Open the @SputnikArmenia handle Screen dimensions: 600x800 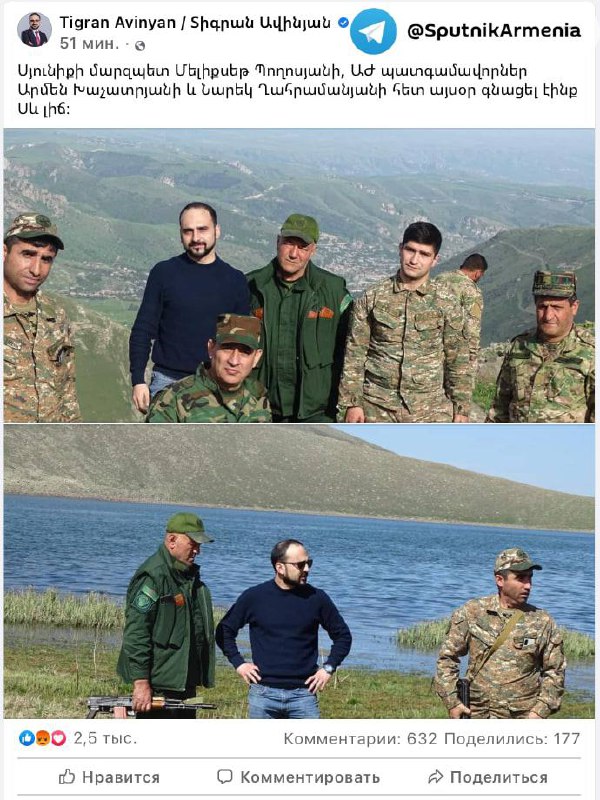494,31
